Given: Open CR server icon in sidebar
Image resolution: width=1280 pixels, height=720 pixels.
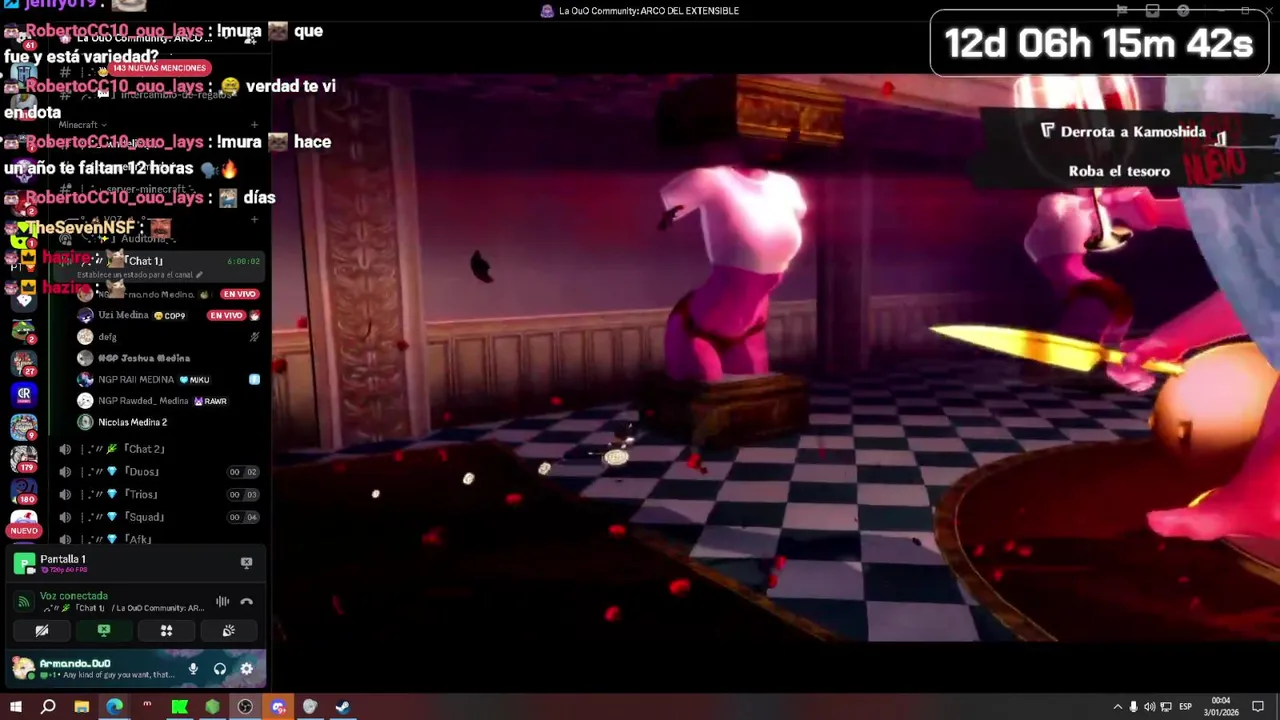Looking at the screenshot, I should pos(24,394).
